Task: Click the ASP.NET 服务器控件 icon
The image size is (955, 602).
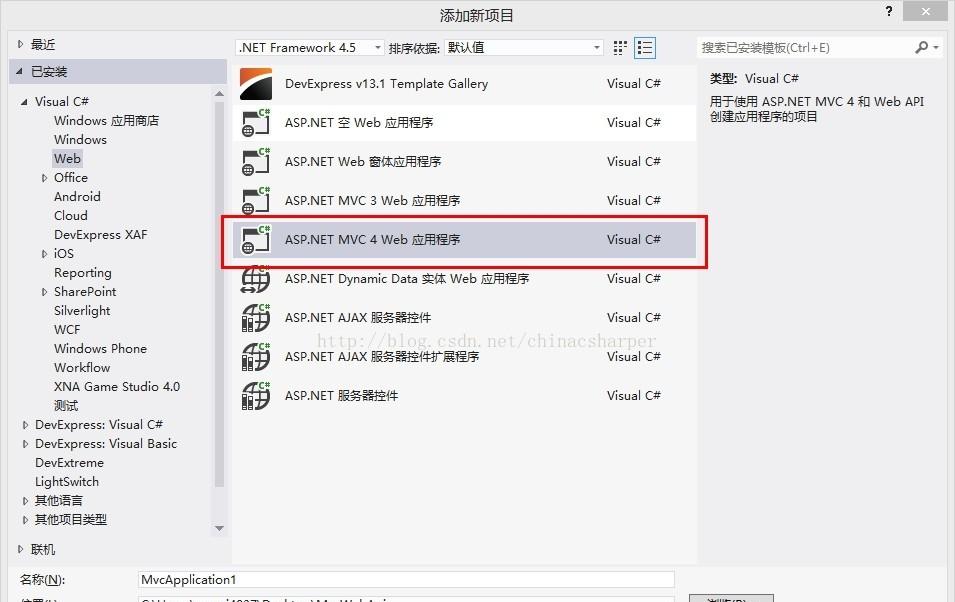Action: coord(256,395)
